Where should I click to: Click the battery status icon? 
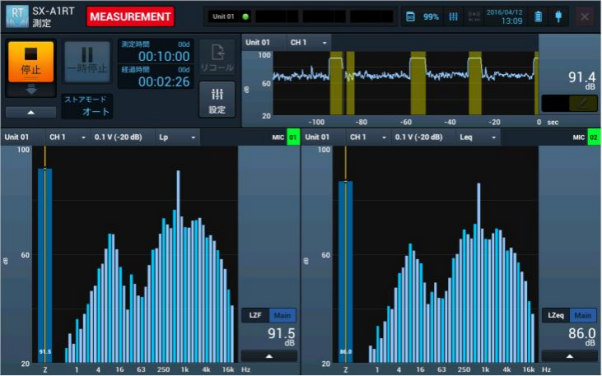coord(538,17)
